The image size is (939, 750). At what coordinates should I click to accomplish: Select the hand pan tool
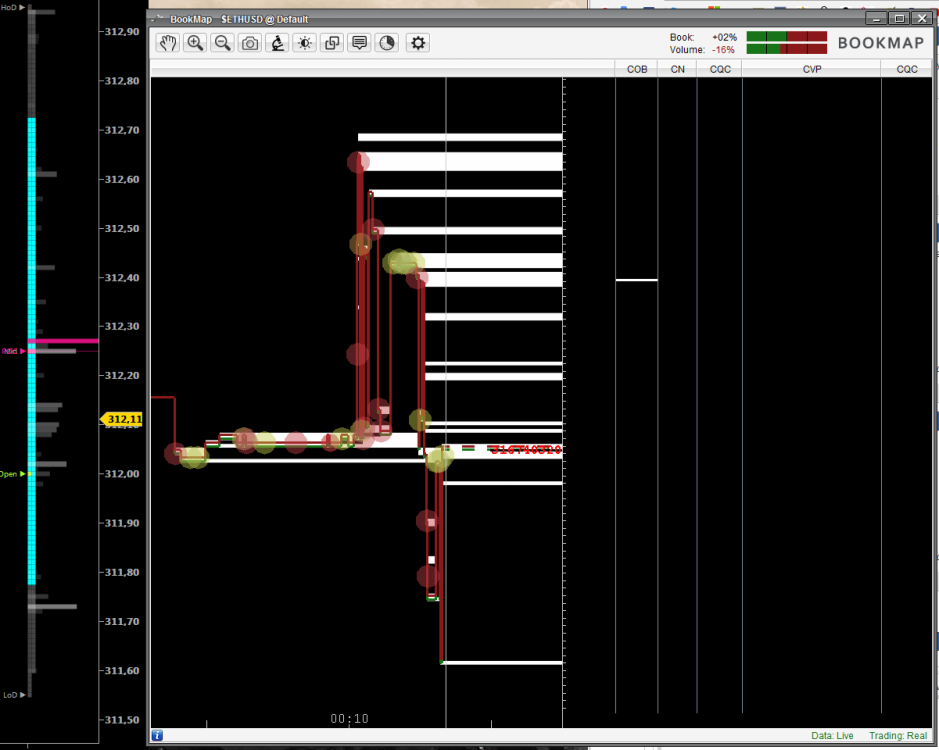[167, 43]
